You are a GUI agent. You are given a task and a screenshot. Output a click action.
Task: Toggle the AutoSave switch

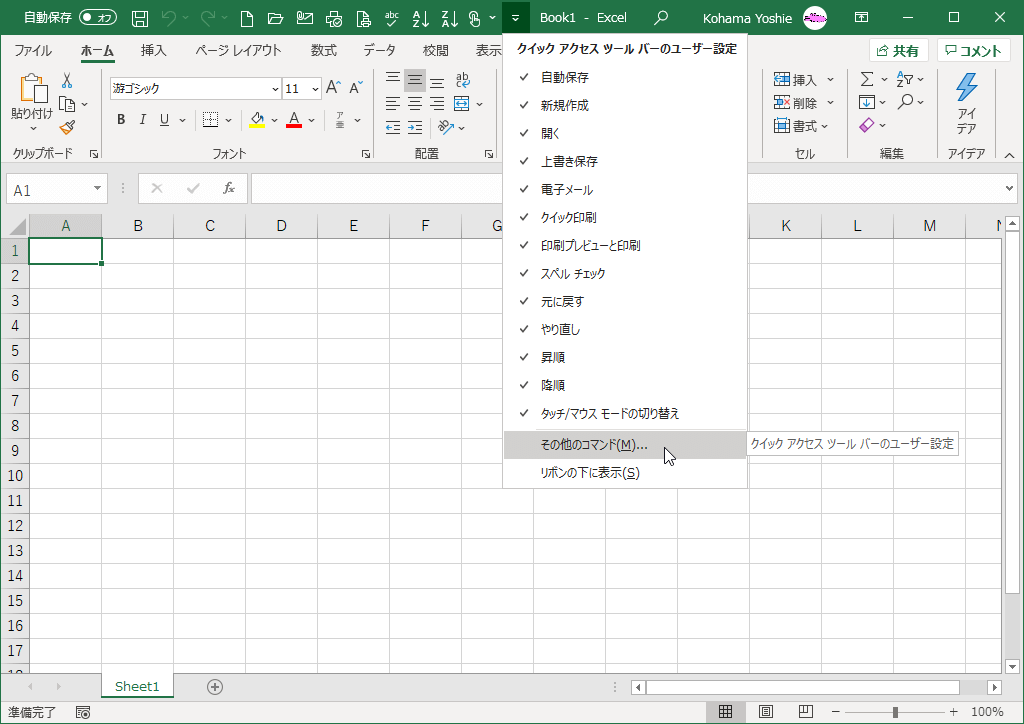(x=98, y=18)
